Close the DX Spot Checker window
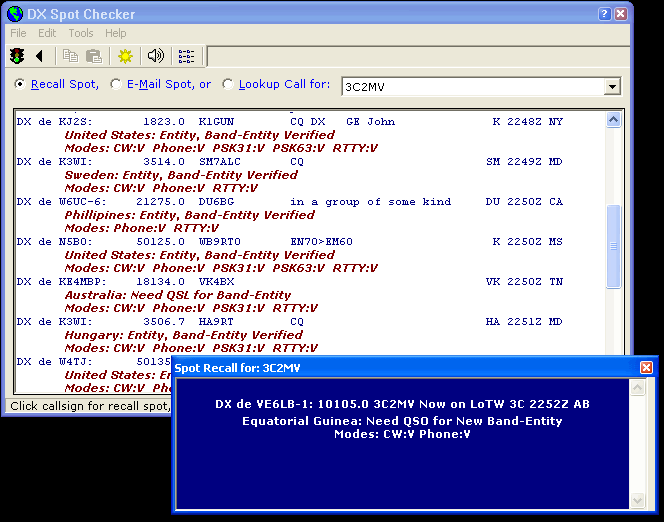 click(621, 14)
